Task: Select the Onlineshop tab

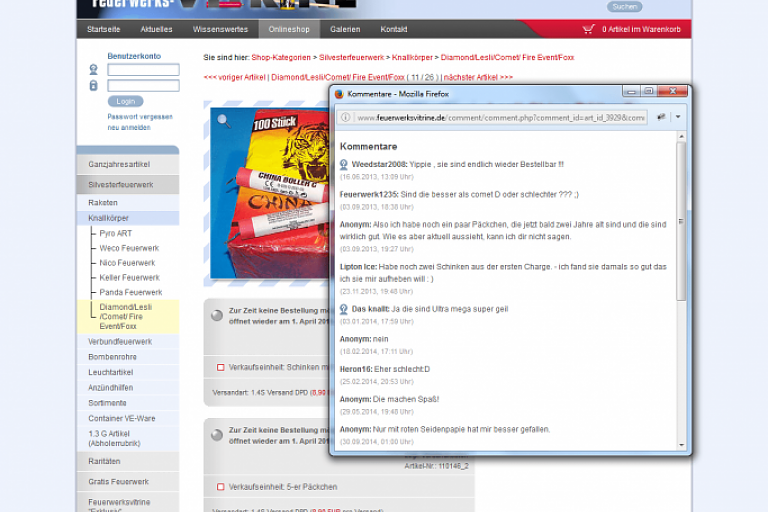Action: (x=289, y=29)
